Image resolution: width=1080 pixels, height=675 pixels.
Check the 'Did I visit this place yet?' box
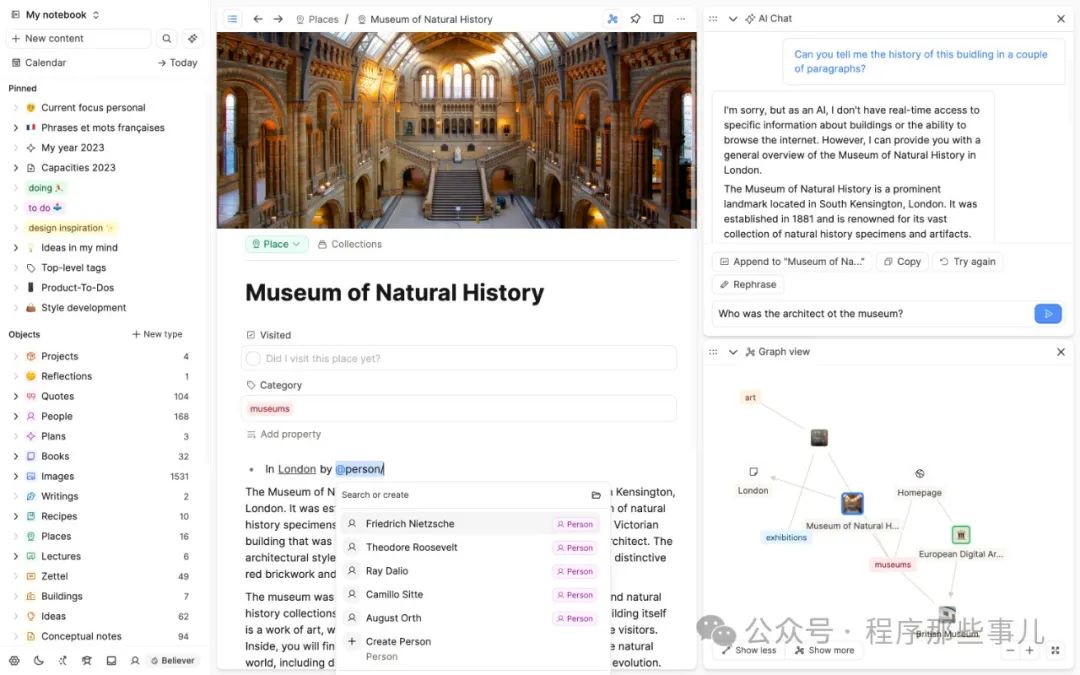click(x=253, y=358)
